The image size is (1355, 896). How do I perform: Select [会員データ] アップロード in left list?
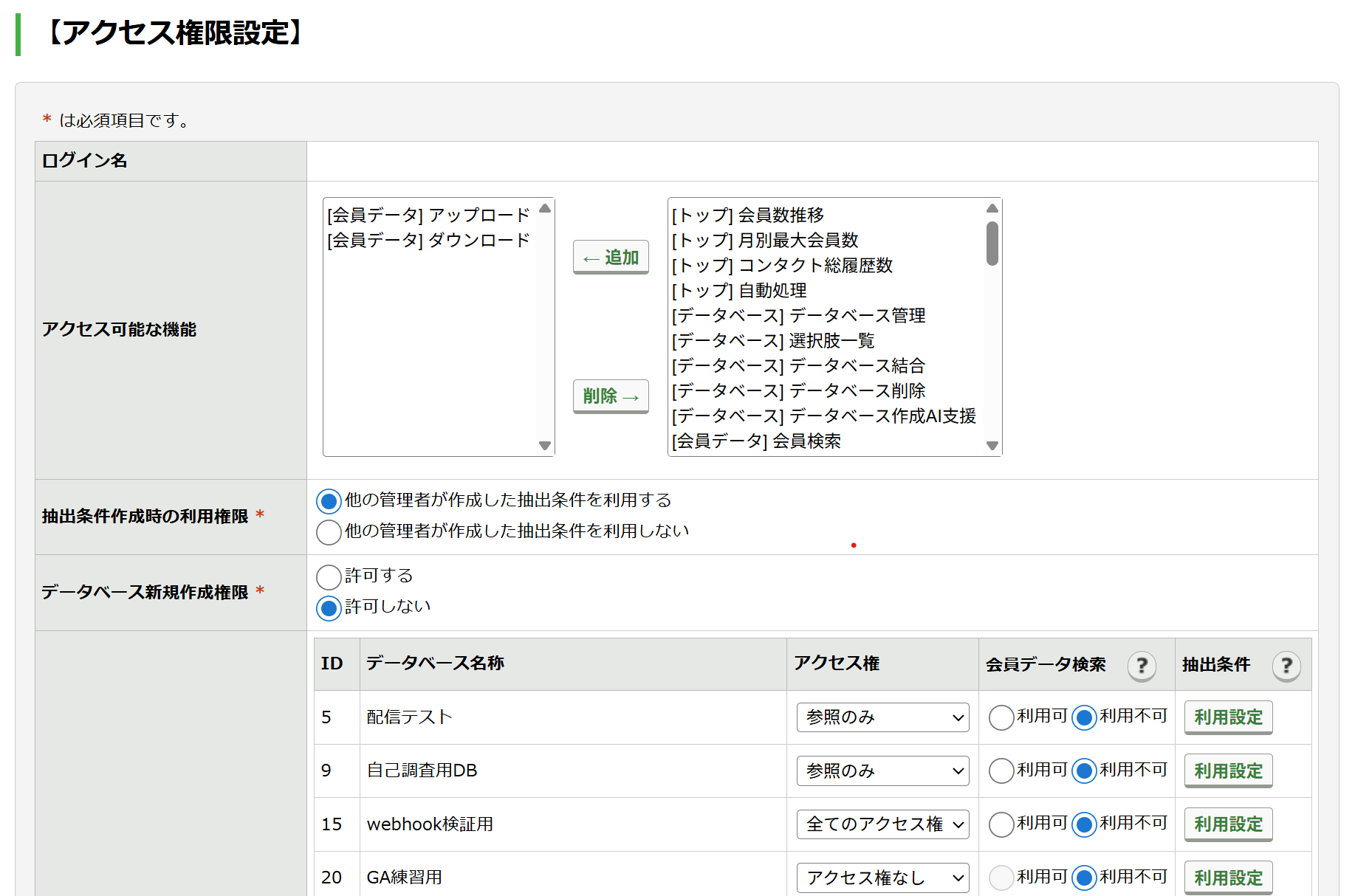(429, 215)
